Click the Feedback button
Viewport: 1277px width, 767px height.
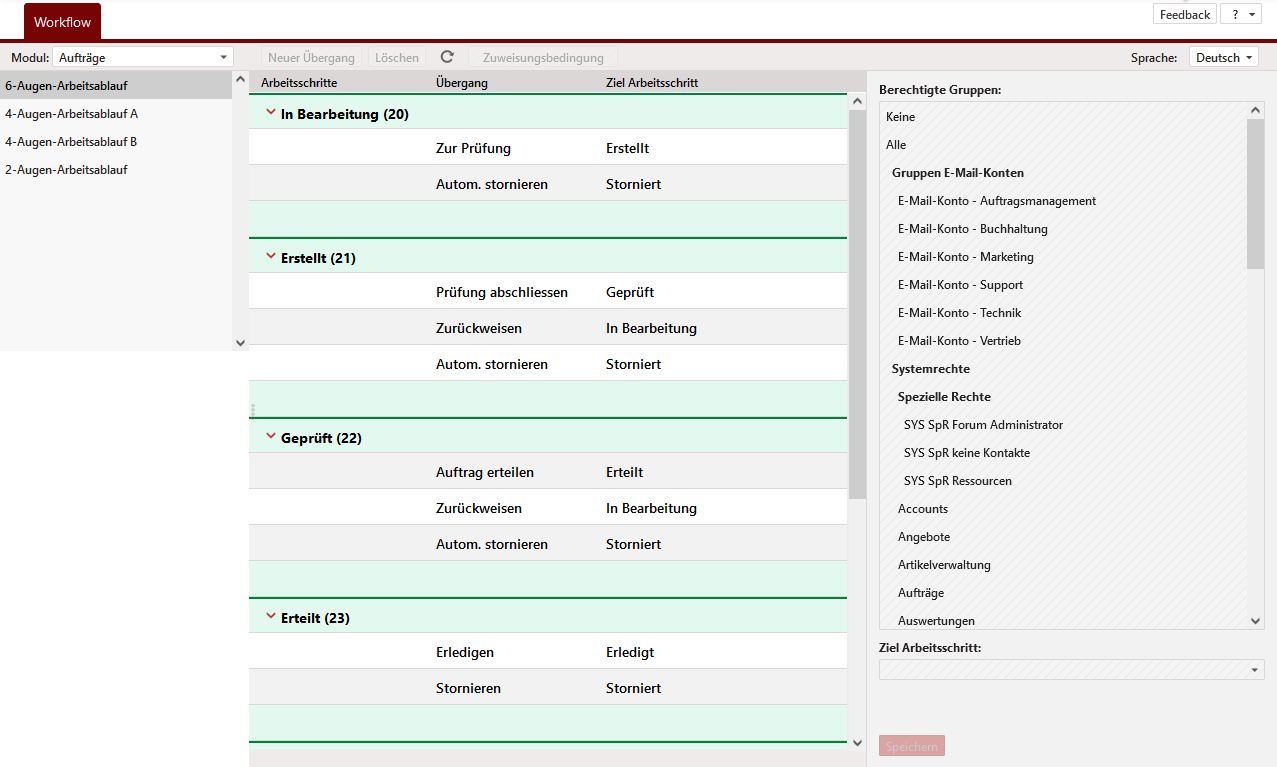pos(1184,15)
